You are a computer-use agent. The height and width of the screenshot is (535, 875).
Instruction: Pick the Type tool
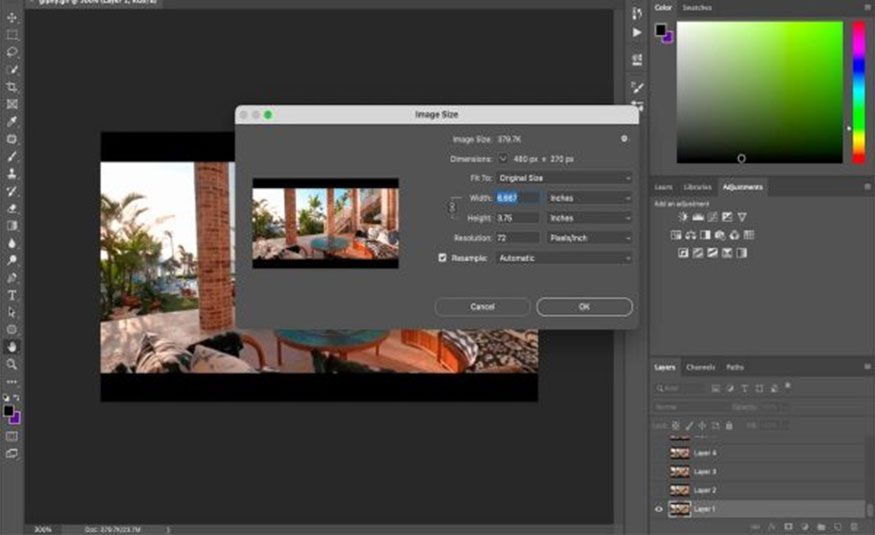[12, 295]
